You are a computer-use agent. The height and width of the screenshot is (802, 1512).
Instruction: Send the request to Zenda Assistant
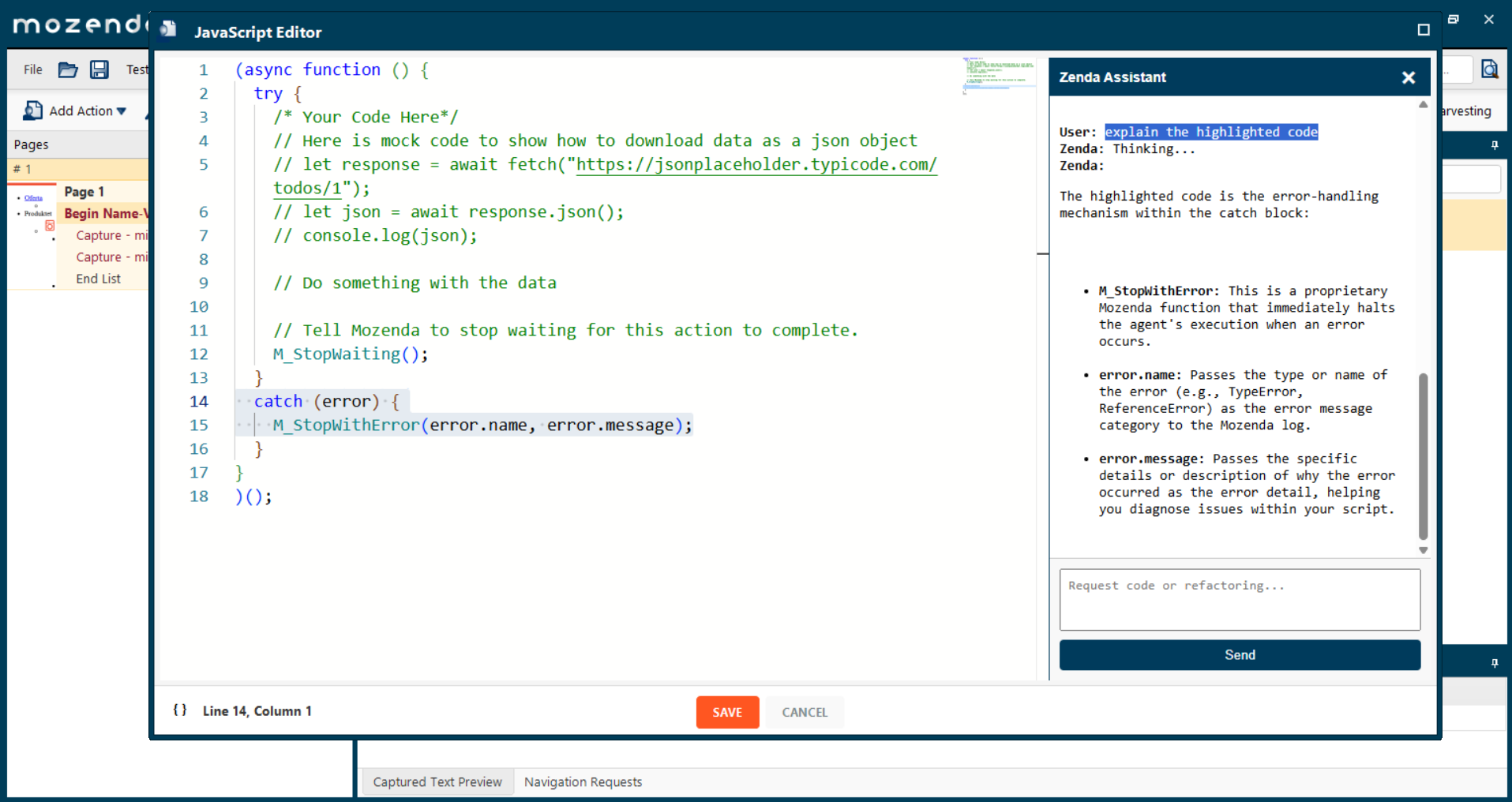coord(1240,655)
